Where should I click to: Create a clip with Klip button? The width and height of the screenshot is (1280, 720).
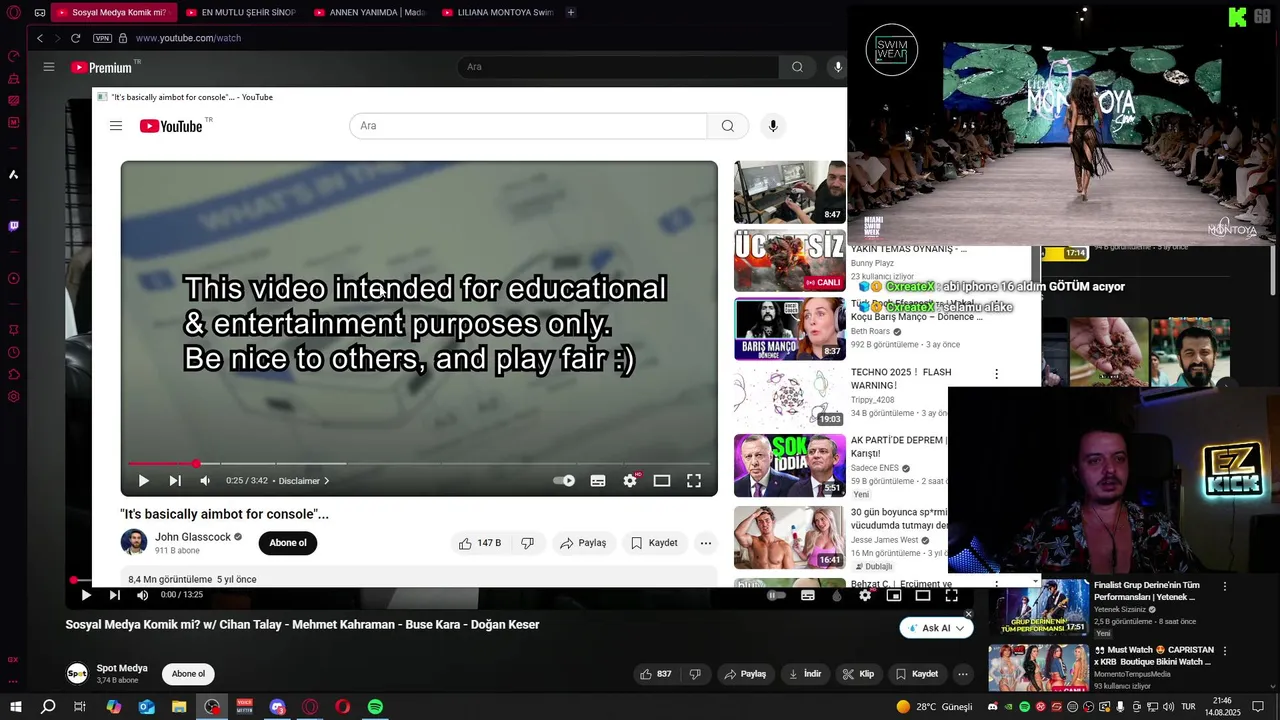coord(859,674)
